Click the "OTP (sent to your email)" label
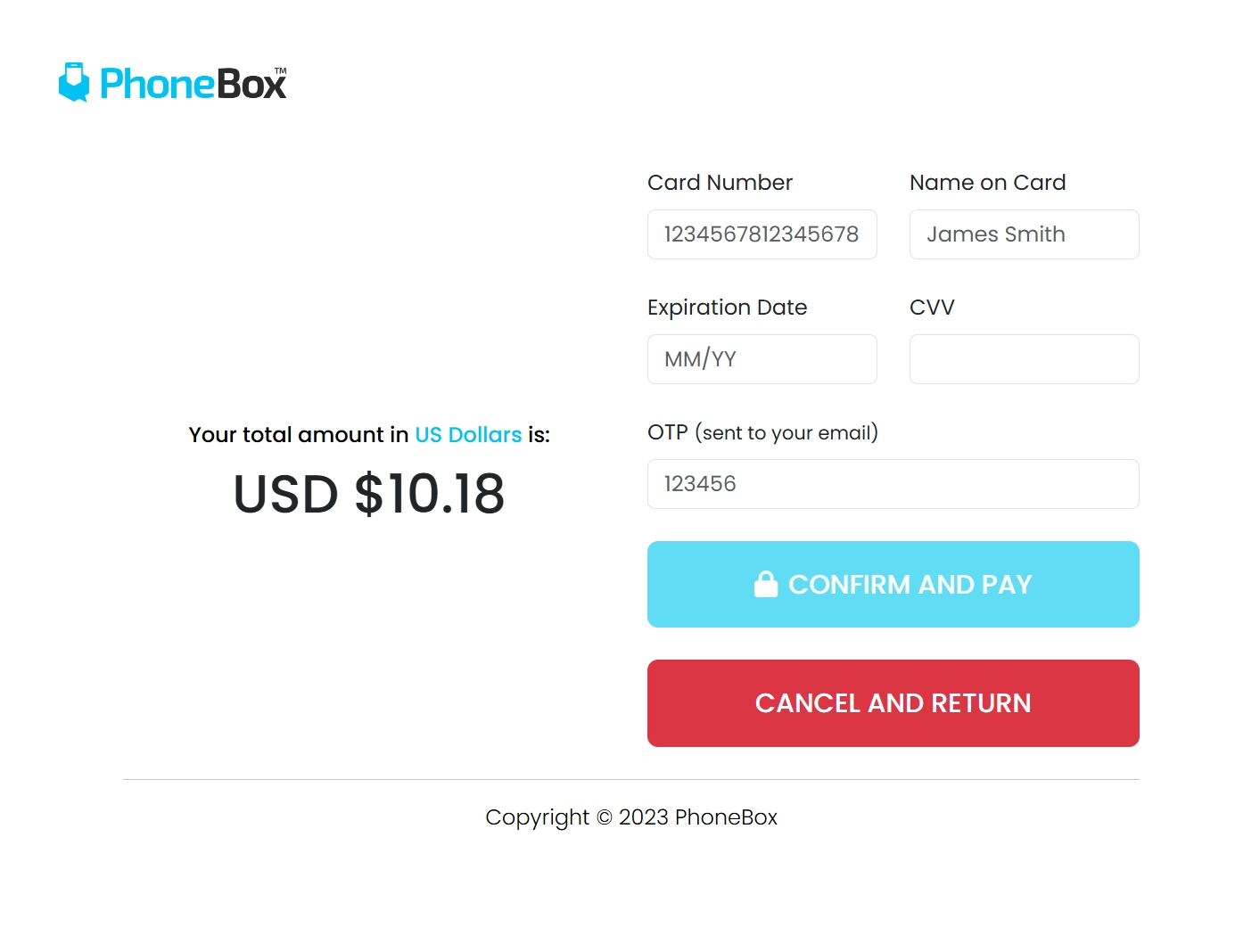1260x952 pixels. [762, 432]
